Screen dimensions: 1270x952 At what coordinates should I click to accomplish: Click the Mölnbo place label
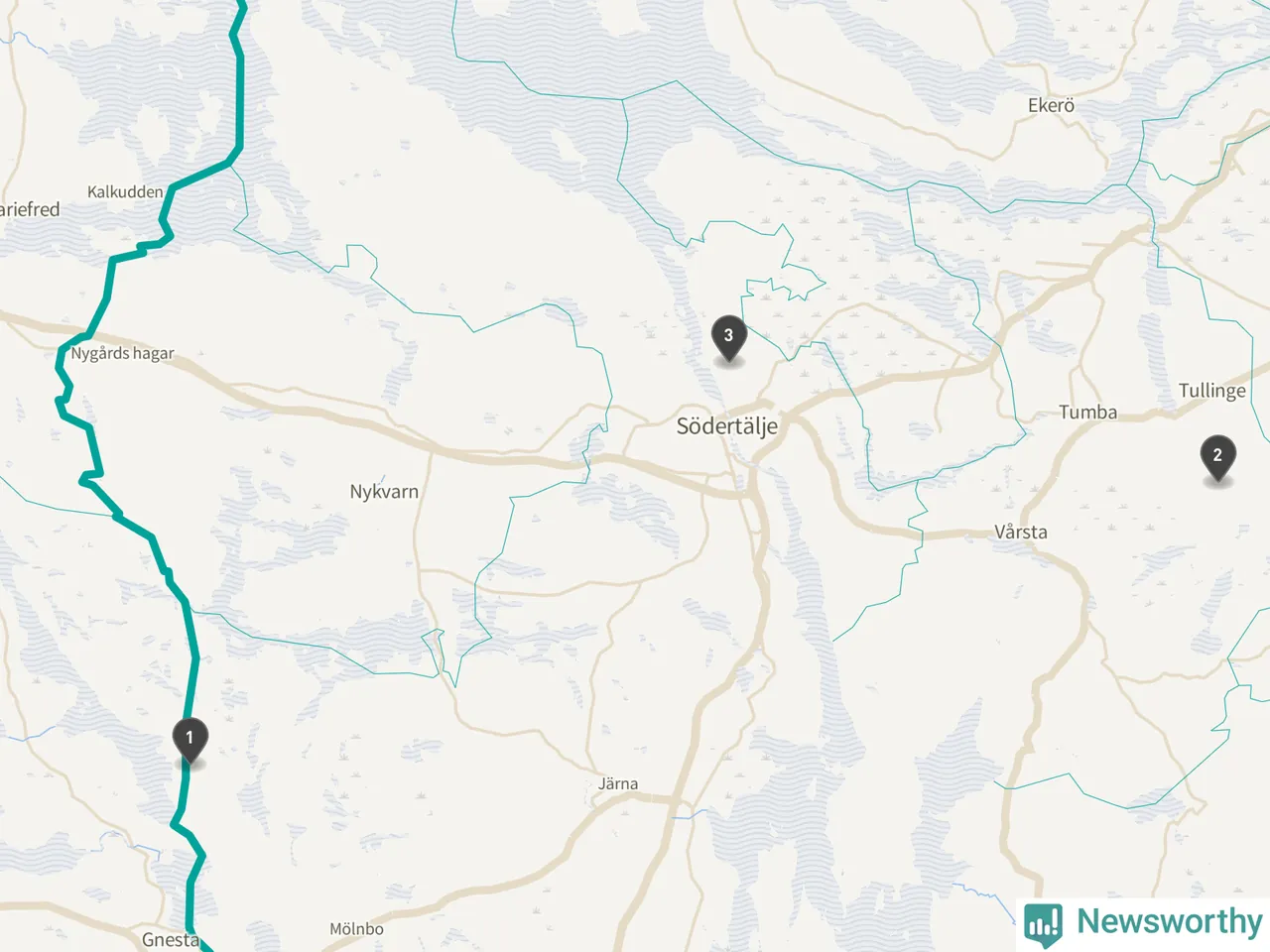(x=356, y=929)
